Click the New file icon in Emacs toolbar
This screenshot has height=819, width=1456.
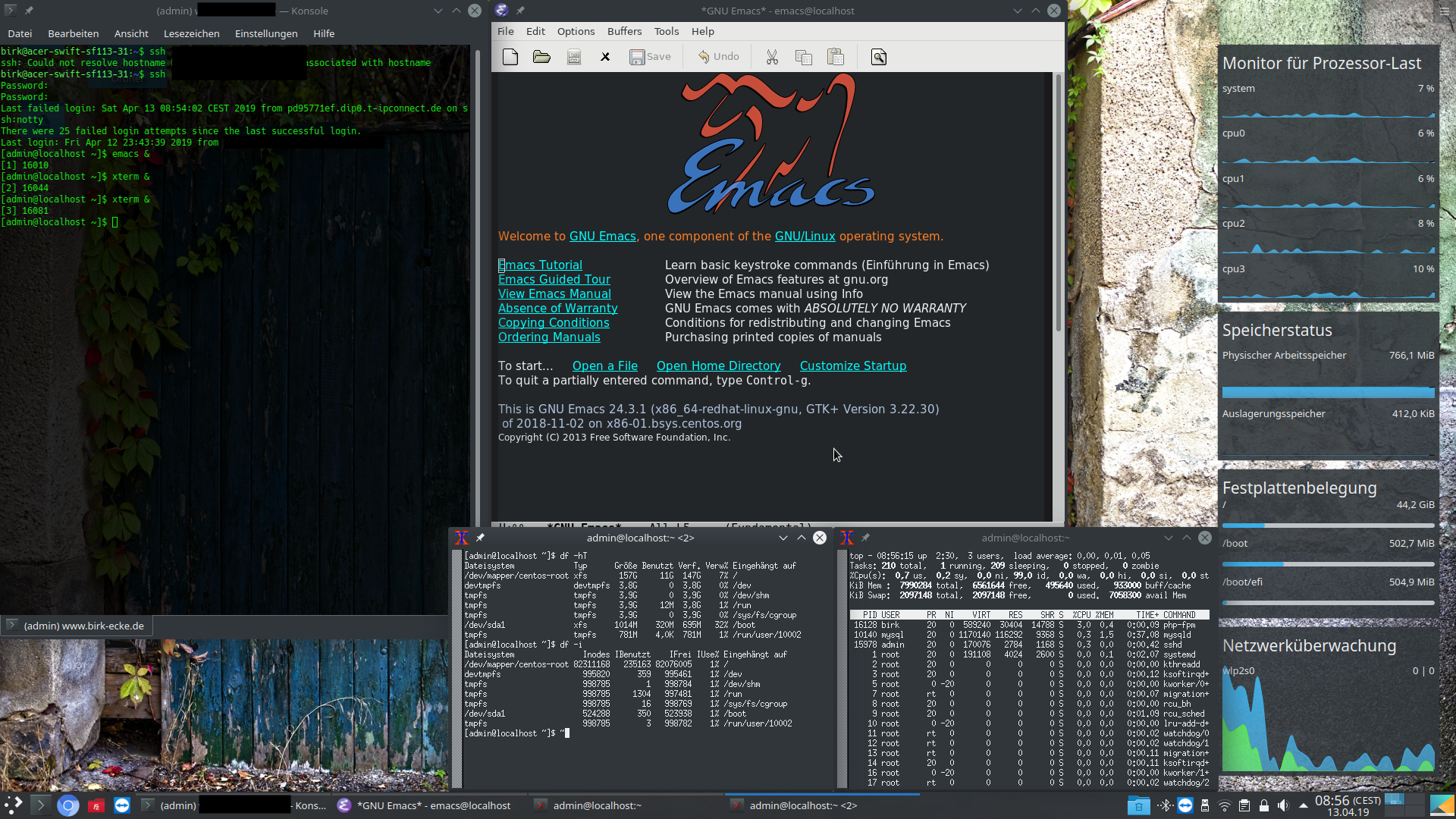[510, 57]
